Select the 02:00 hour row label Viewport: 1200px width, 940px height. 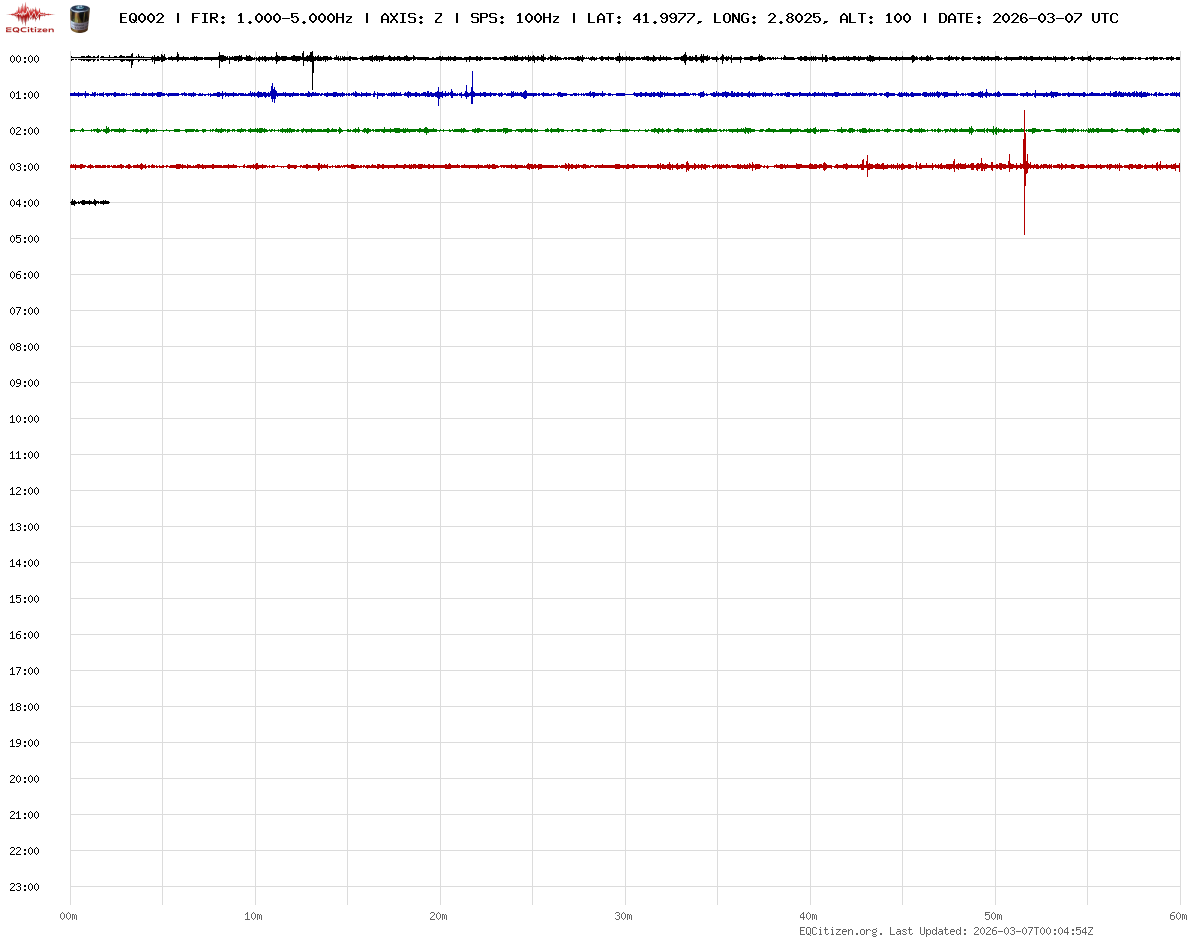coord(24,131)
